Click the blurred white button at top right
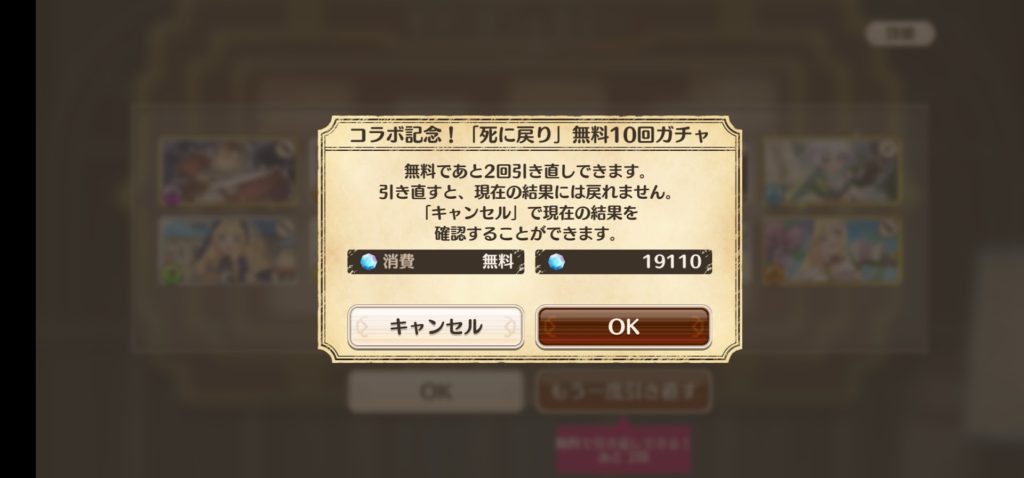This screenshot has height=478, width=1024. point(900,33)
